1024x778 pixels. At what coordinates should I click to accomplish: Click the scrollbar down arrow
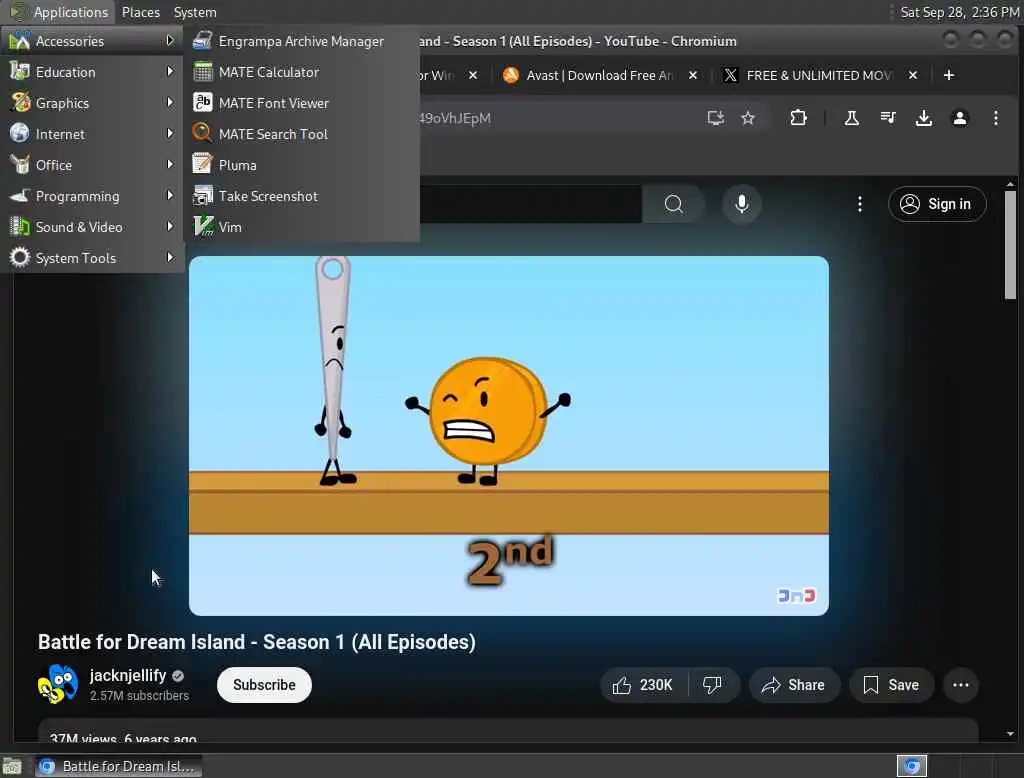click(x=1010, y=734)
